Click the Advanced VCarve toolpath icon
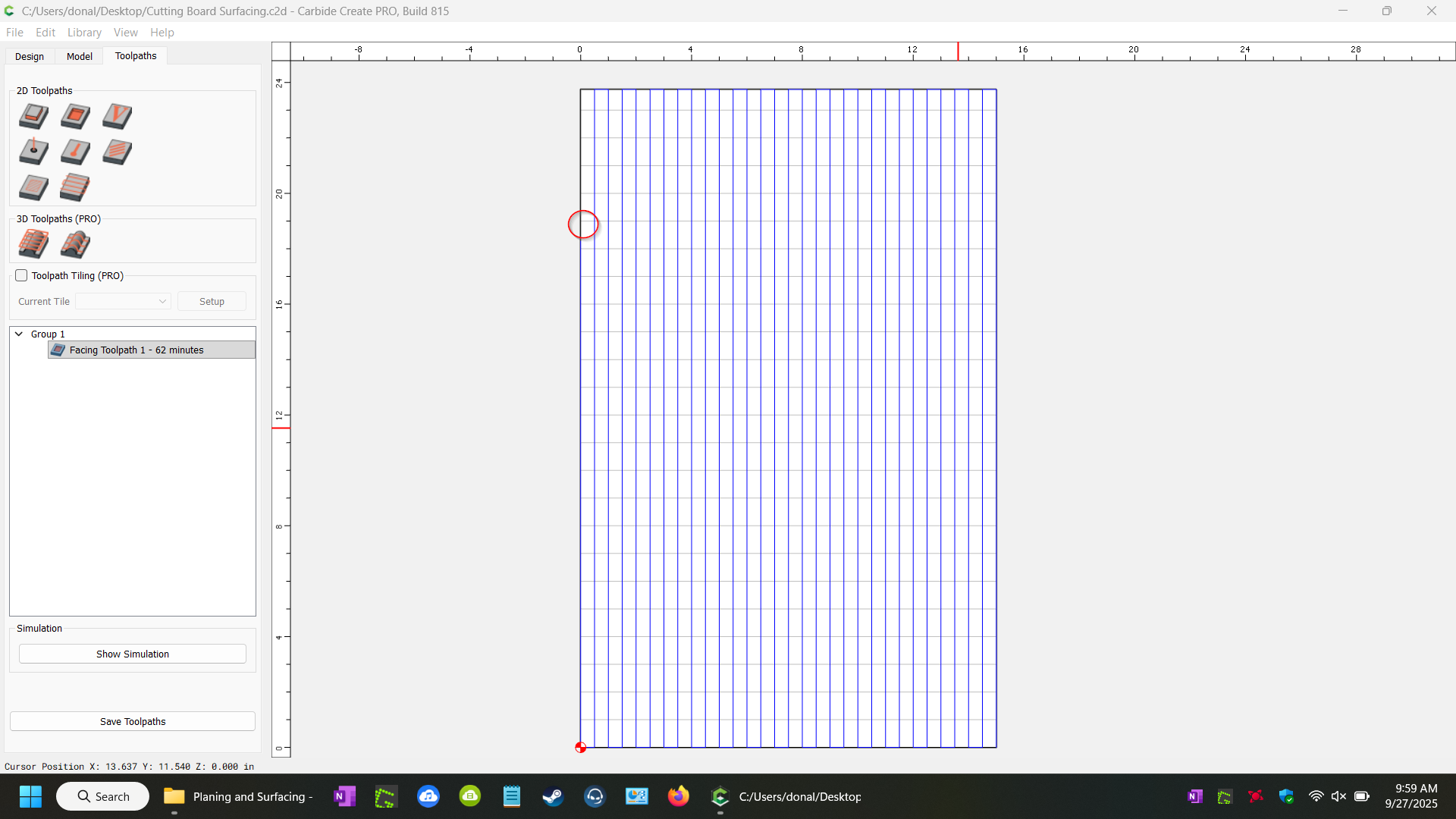Screen dimensions: 1456x819 tap(33, 187)
